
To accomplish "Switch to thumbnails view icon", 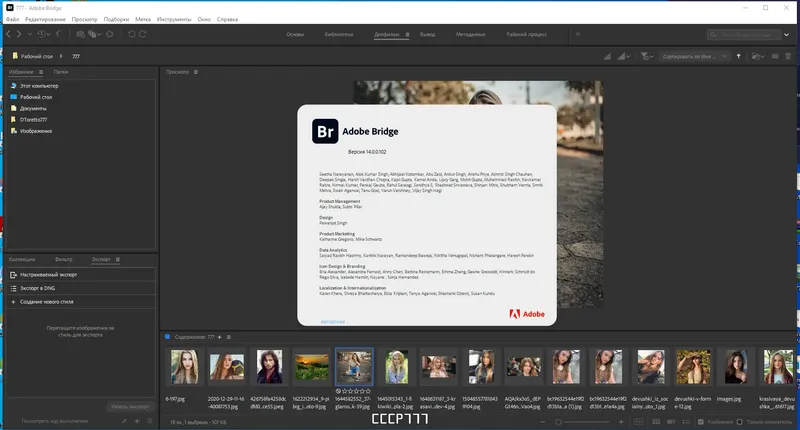I will tap(656, 422).
